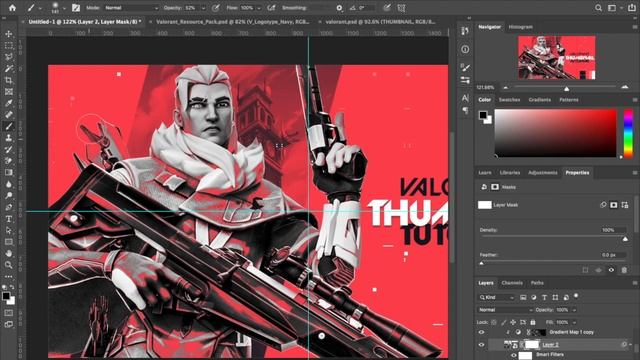Select the History Brush tool
Image resolution: width=640 pixels, height=360 pixels.
pyautogui.click(x=9, y=149)
